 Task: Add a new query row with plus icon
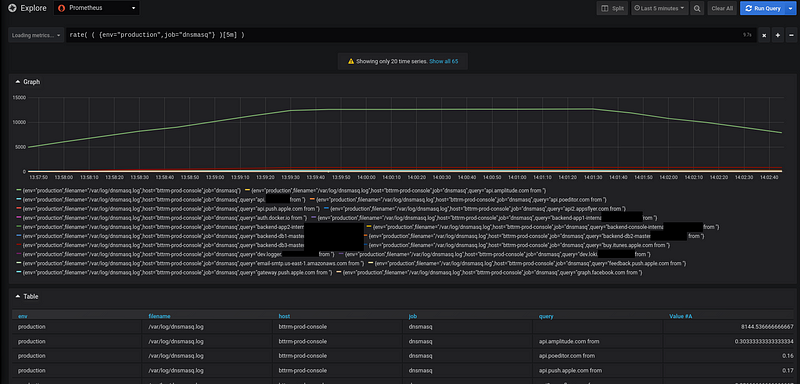click(778, 35)
